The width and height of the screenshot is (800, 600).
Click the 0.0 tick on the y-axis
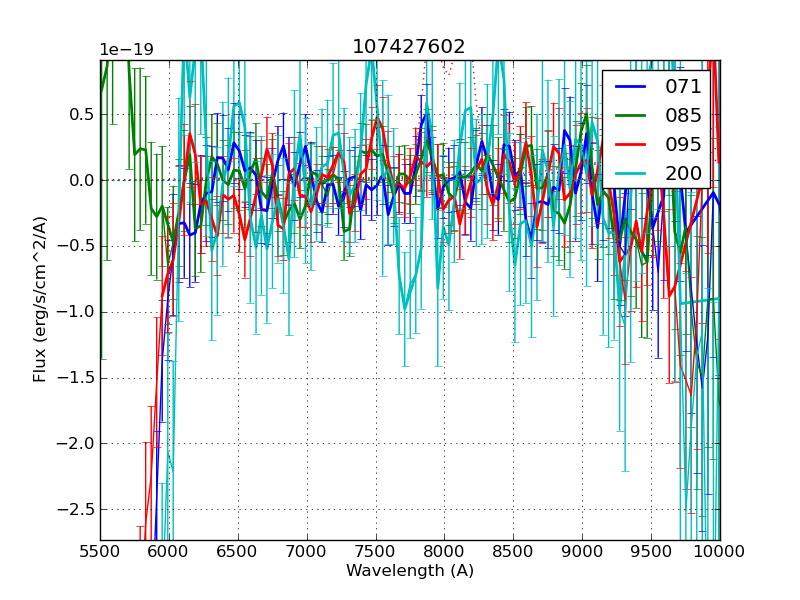click(x=79, y=181)
